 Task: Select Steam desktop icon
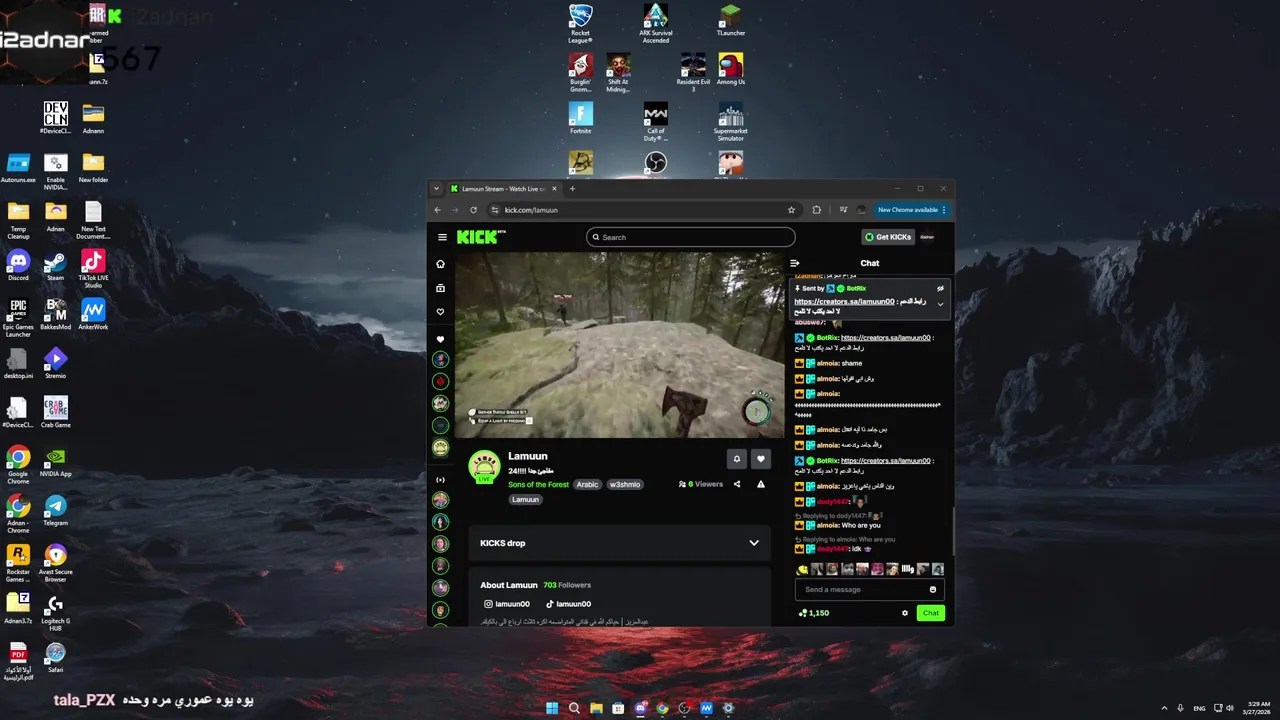coord(55,266)
